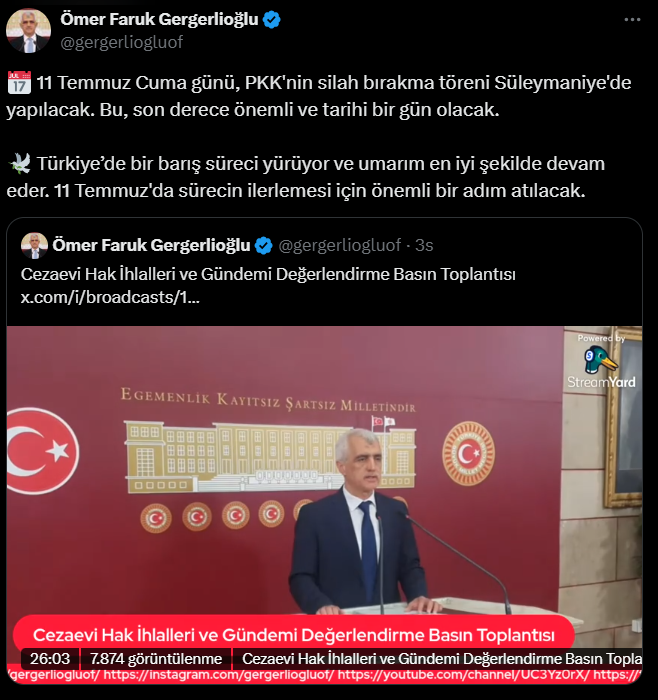Open the quoted tweet's author name
Viewport: 658px width, 700px height.
[151, 245]
